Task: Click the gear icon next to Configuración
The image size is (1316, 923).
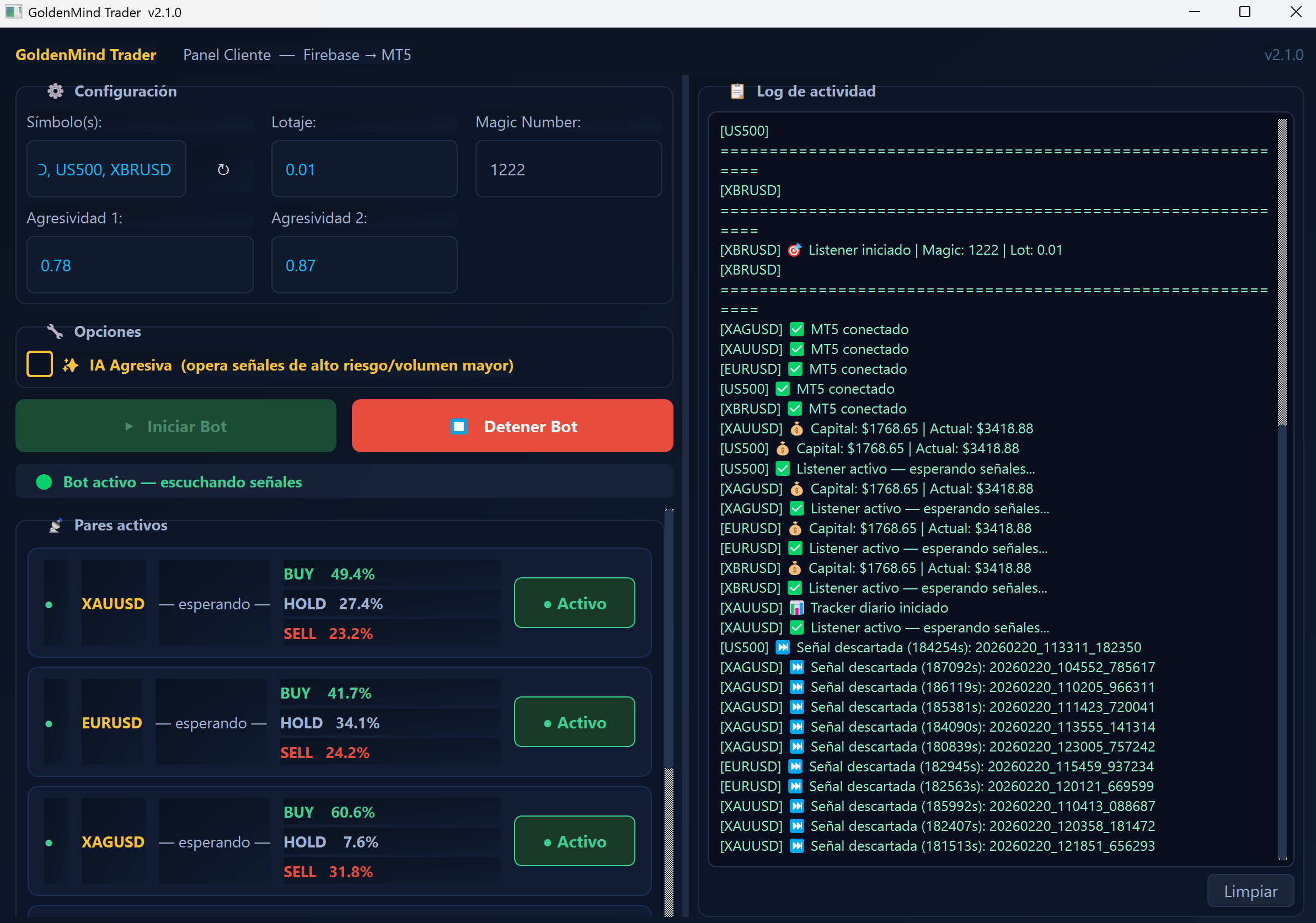Action: coord(55,91)
